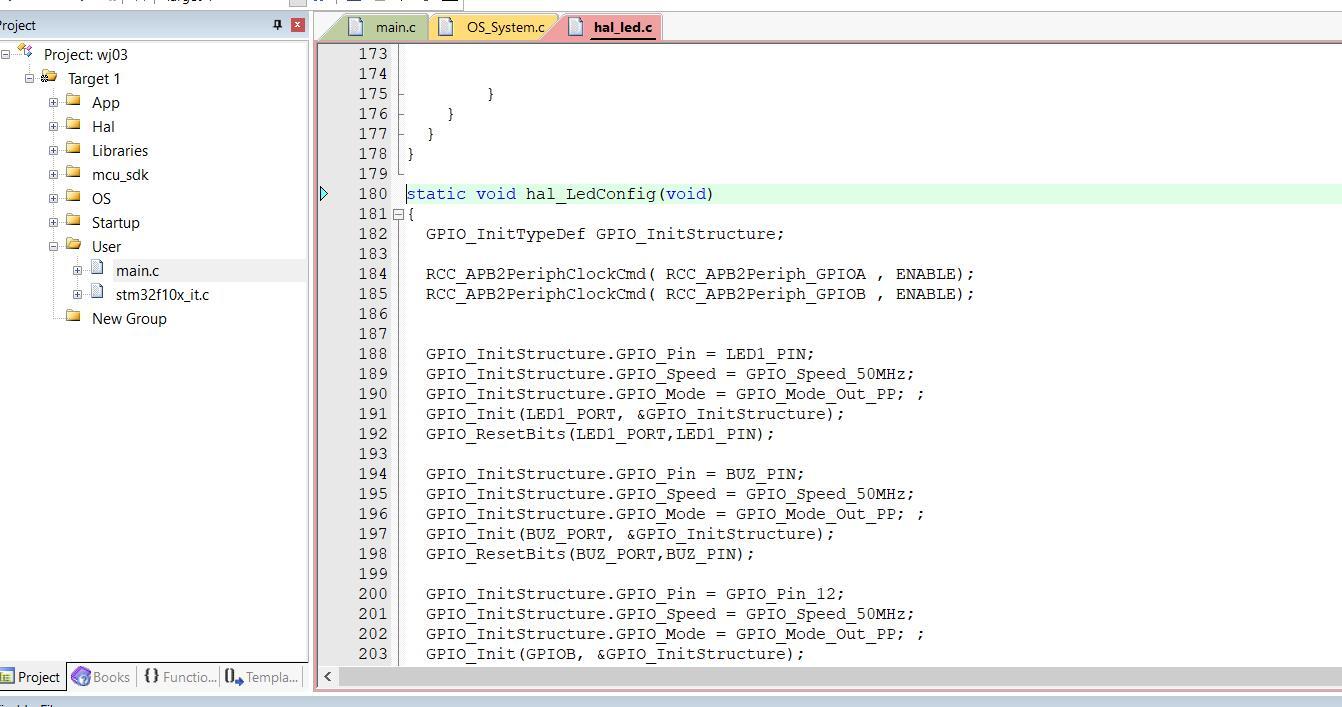Expand the Hal group
The image size is (1342, 707).
pyautogui.click(x=54, y=126)
